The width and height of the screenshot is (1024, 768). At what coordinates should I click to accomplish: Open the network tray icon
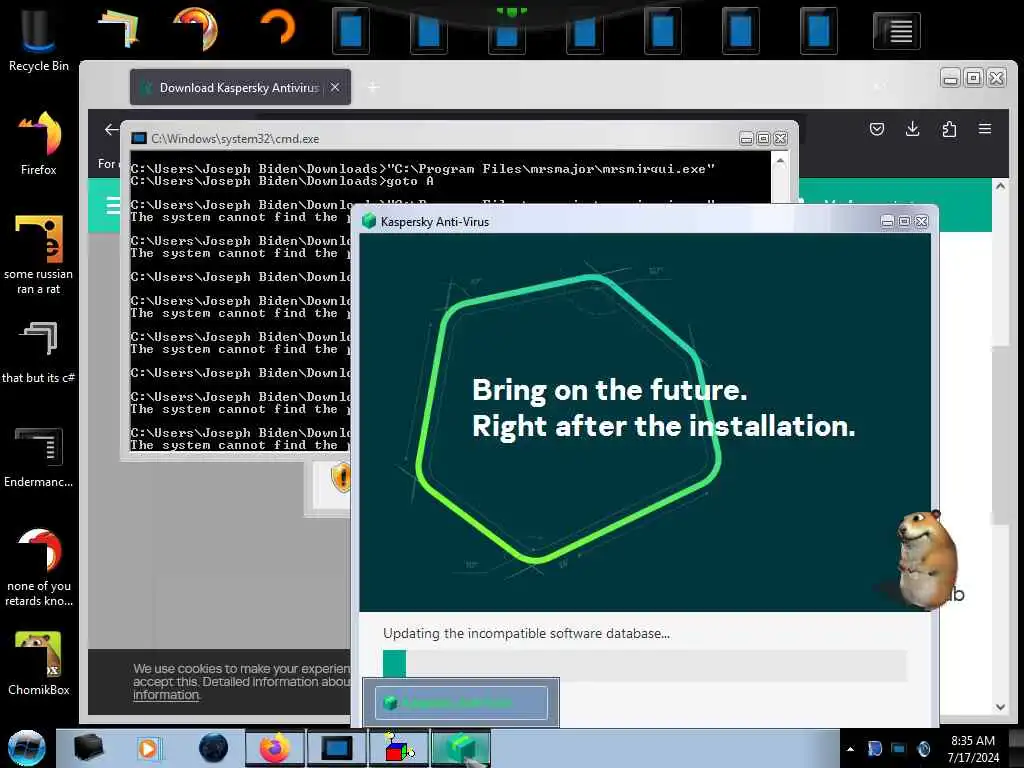point(899,748)
